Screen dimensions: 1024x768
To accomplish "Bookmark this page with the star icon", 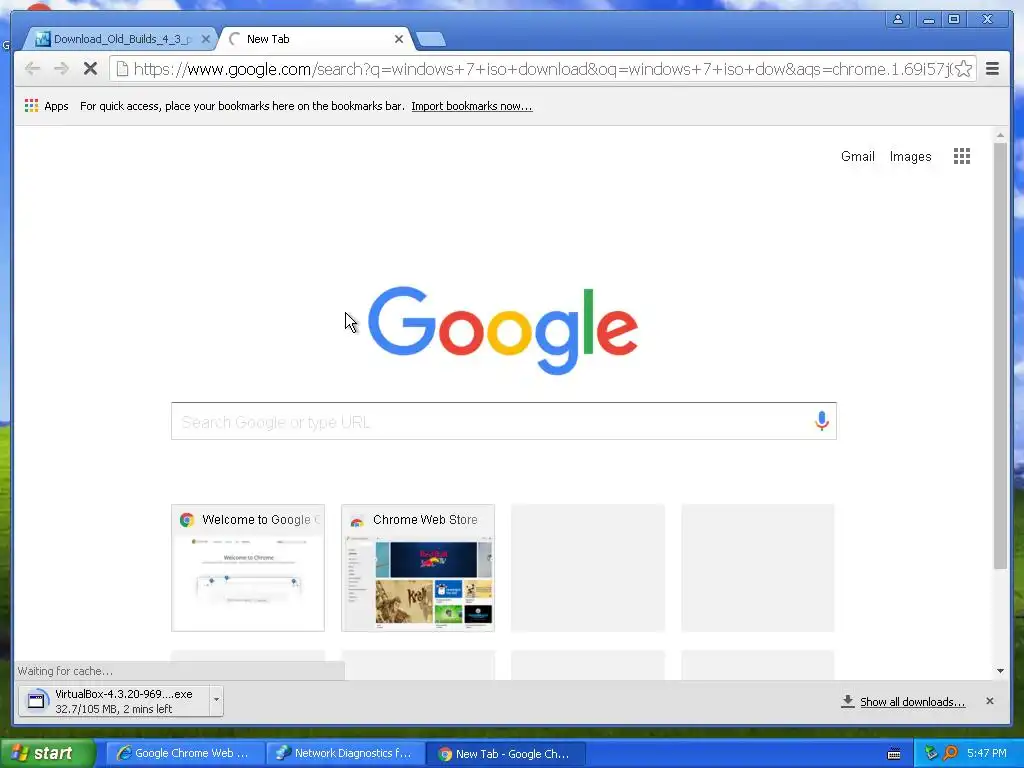I will 963,69.
